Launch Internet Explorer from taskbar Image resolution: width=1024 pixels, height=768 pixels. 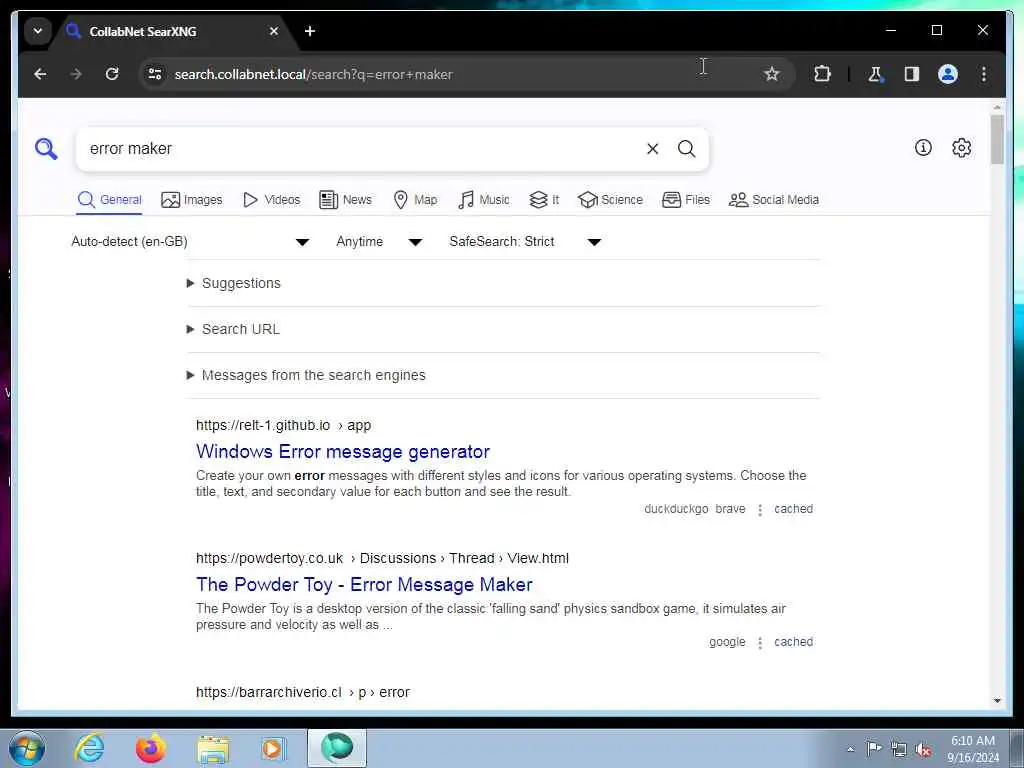(x=89, y=748)
